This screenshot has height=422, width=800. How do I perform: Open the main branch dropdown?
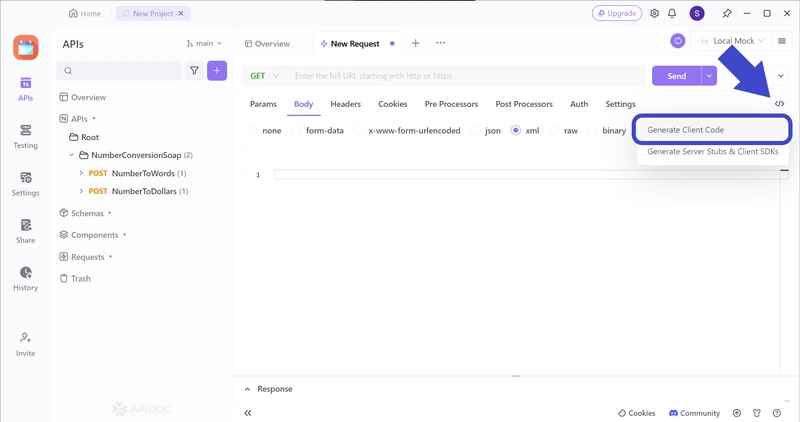(204, 43)
